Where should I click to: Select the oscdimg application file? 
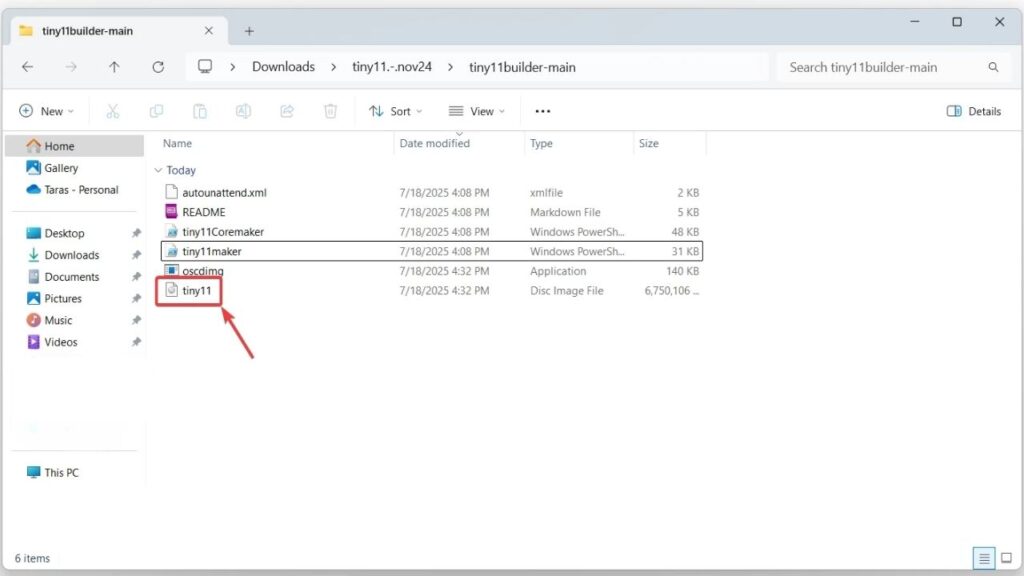[432, 271]
